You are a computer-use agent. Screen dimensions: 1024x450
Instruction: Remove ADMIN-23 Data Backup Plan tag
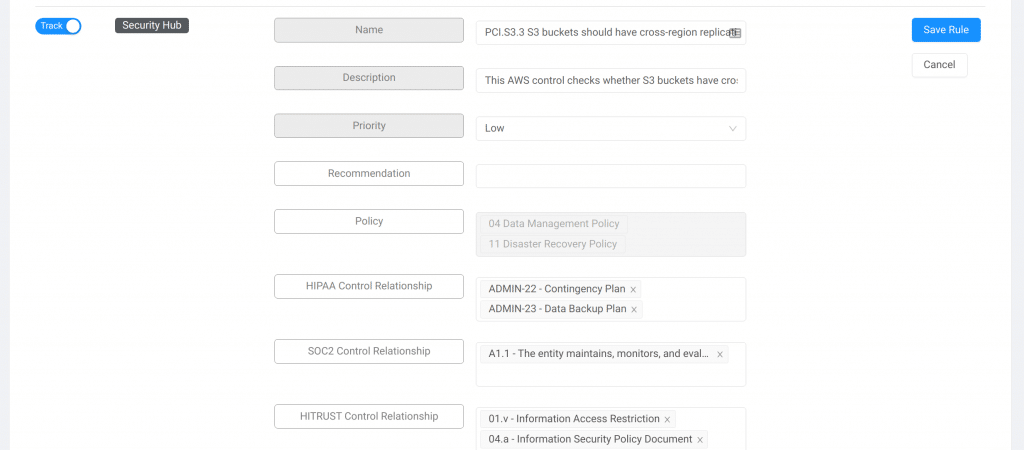coord(633,310)
